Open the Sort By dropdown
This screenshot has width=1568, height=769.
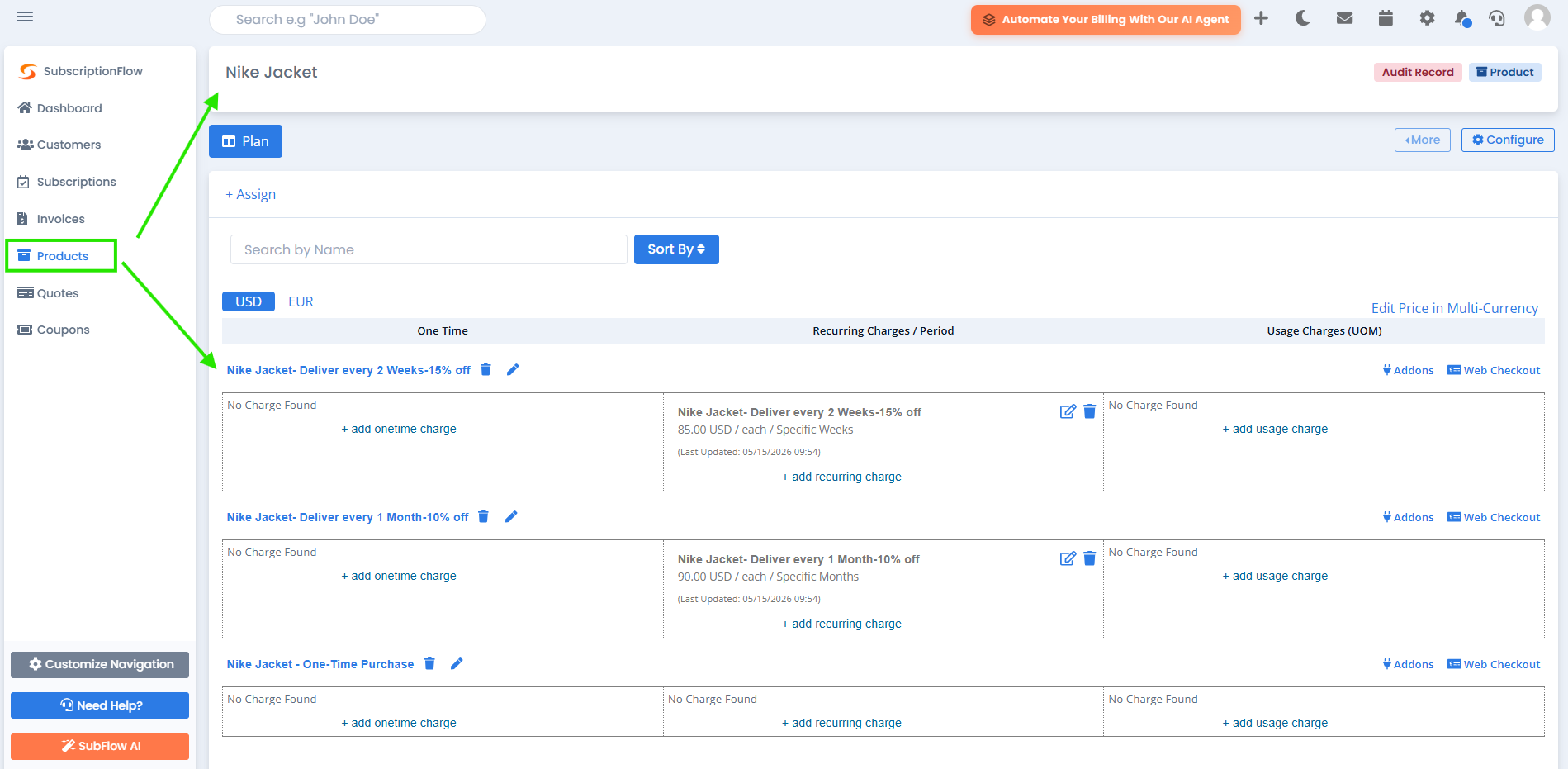pyautogui.click(x=676, y=249)
